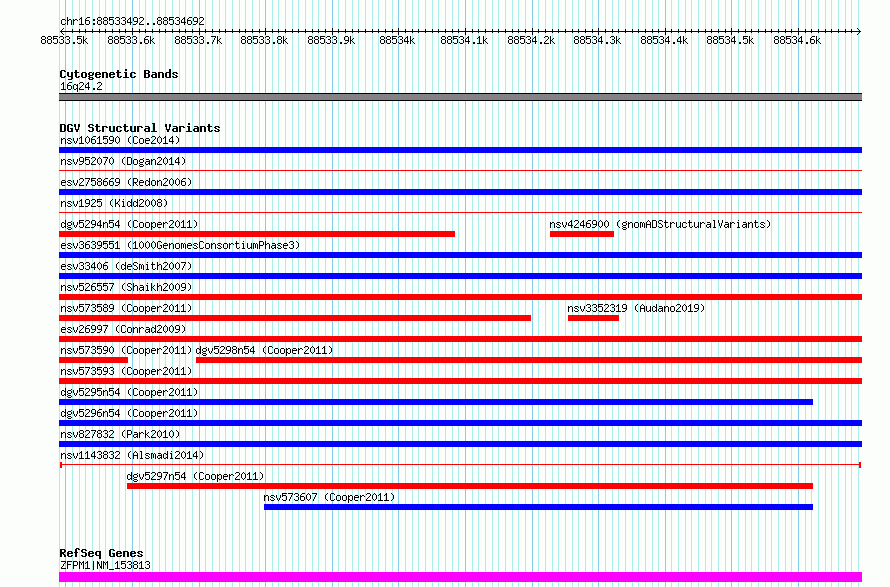Select the 16q24.2 cytogenetic band label
The height and width of the screenshot is (587, 890).
tap(81, 86)
